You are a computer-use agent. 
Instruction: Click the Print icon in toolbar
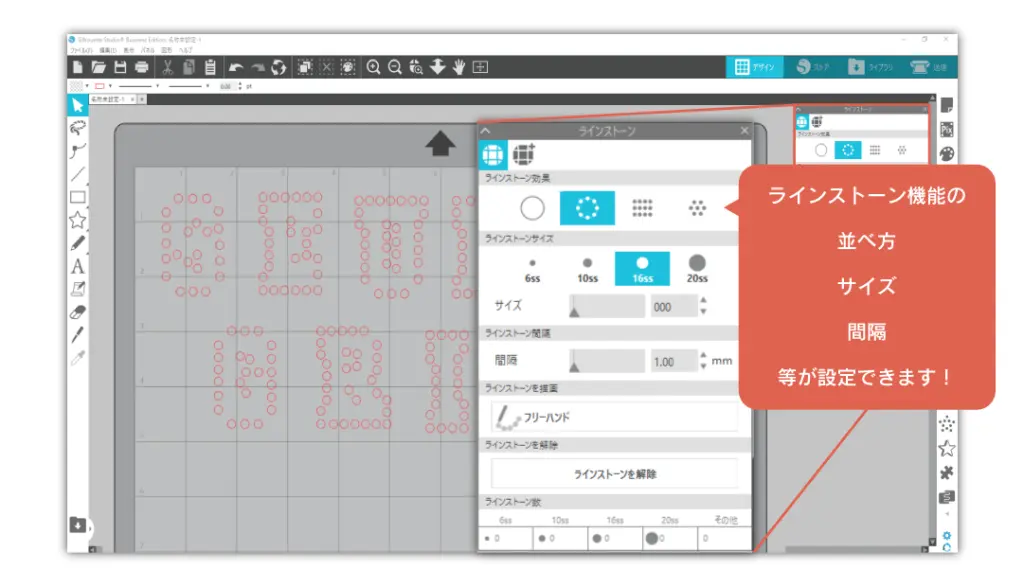141,67
